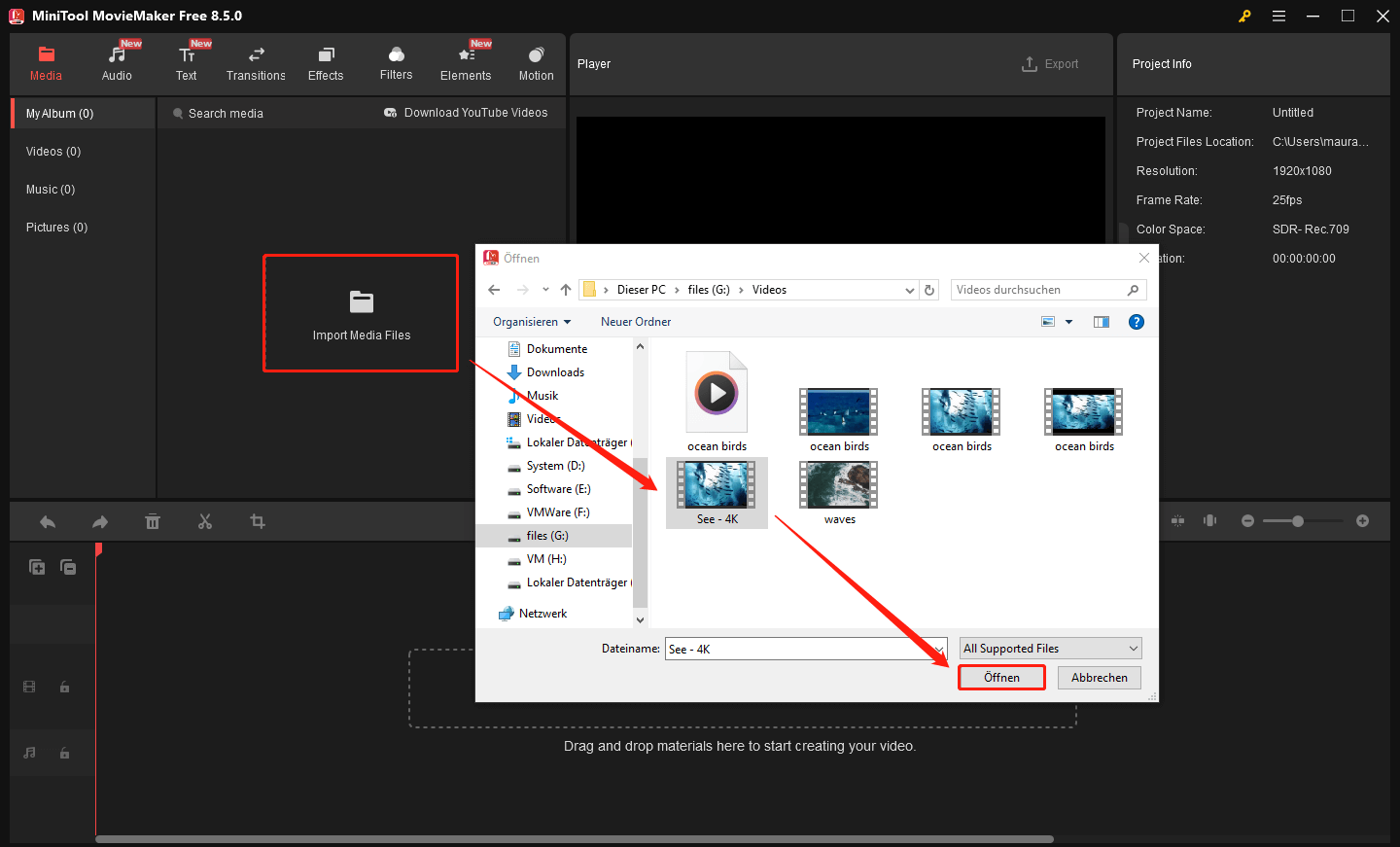Switch to the Transitions panel
This screenshot has height=847, width=1400.
255,62
